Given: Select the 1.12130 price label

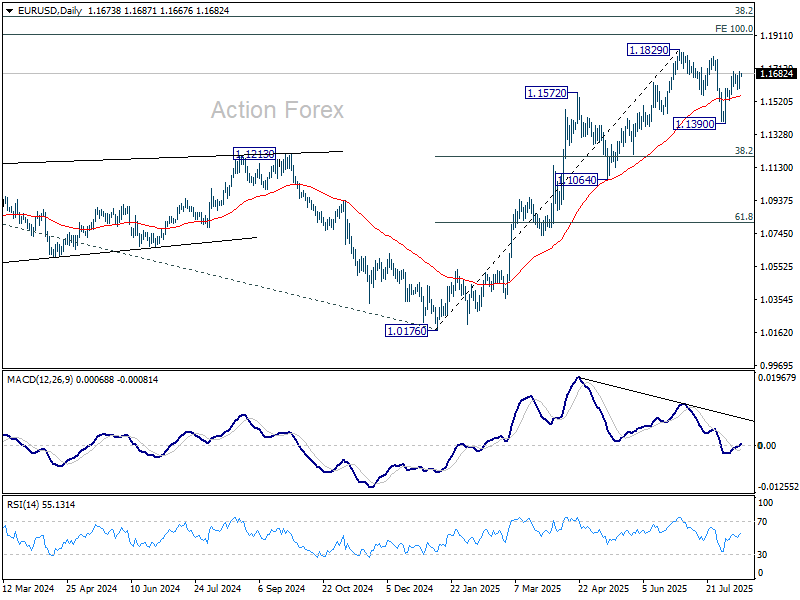Looking at the screenshot, I should coord(255,154).
